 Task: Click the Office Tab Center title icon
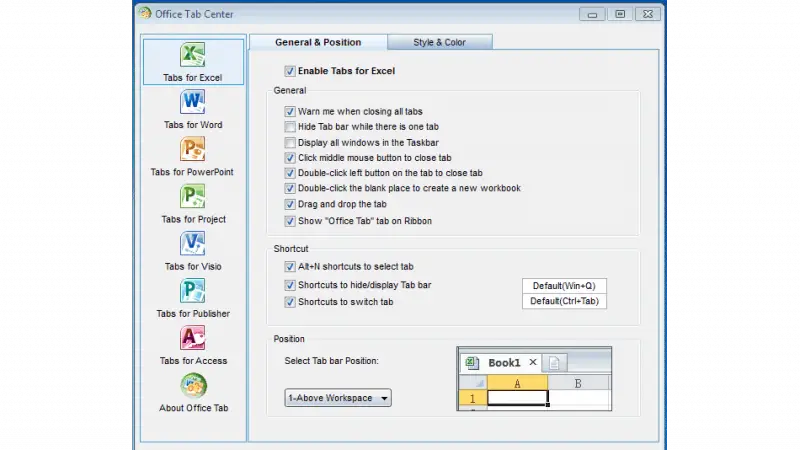145,13
